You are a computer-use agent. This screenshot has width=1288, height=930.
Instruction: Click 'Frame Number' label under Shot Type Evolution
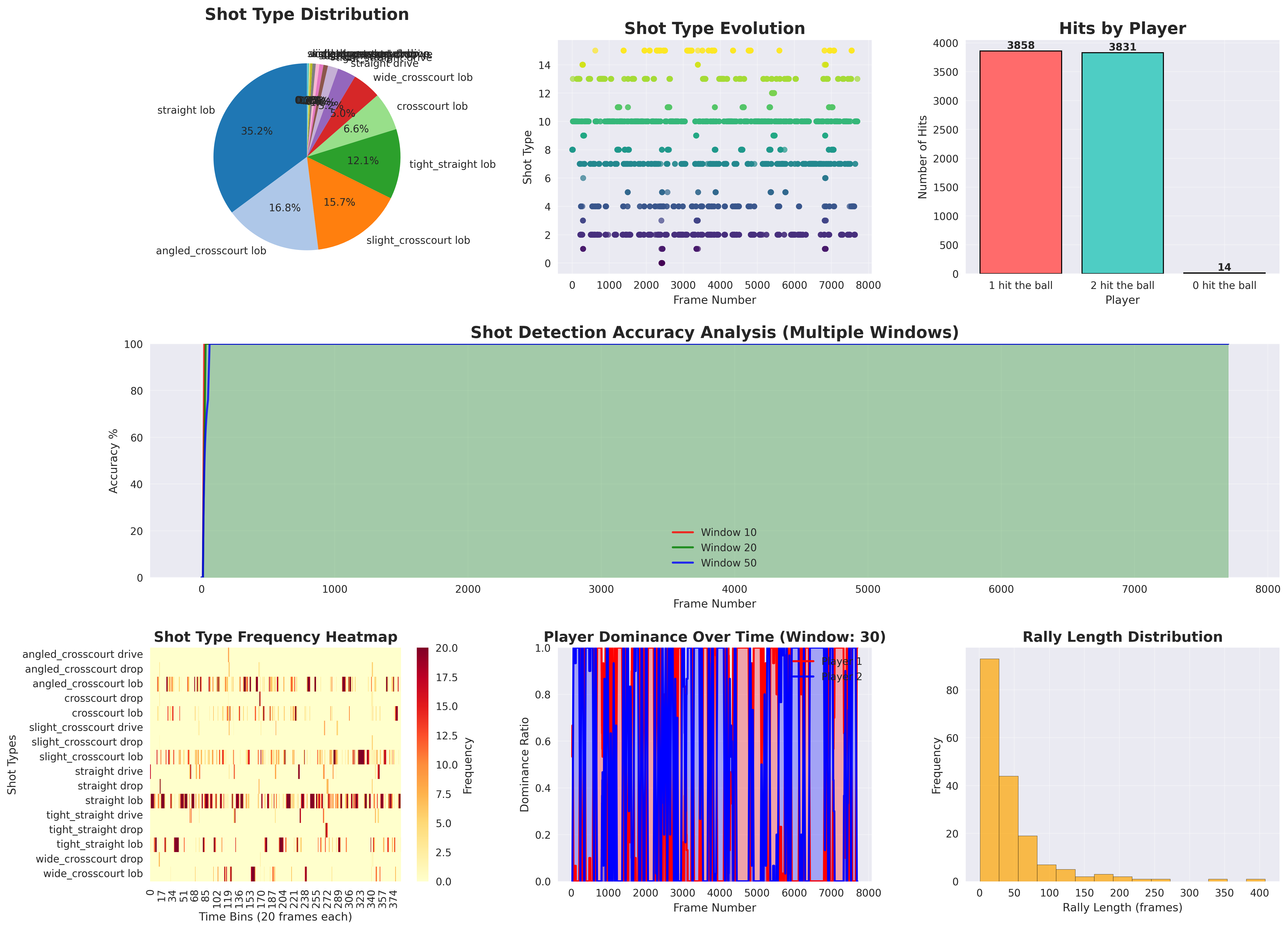point(714,300)
